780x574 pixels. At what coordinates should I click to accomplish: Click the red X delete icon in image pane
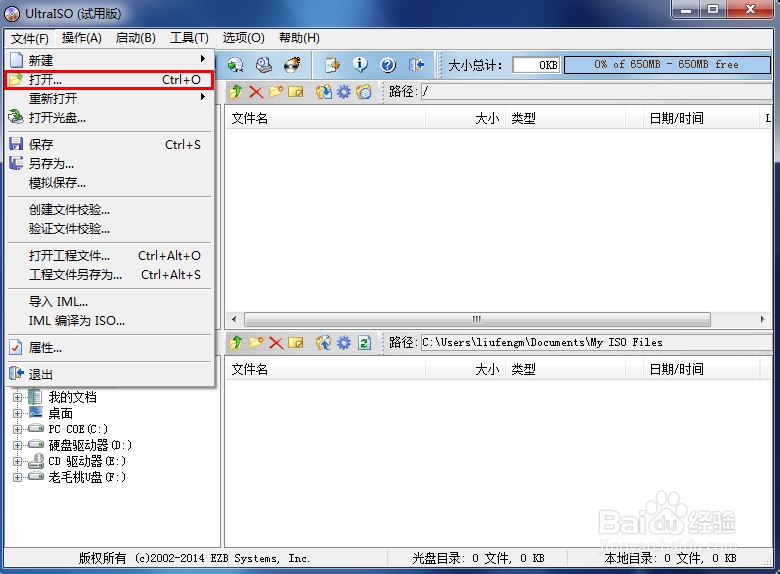pyautogui.click(x=256, y=92)
